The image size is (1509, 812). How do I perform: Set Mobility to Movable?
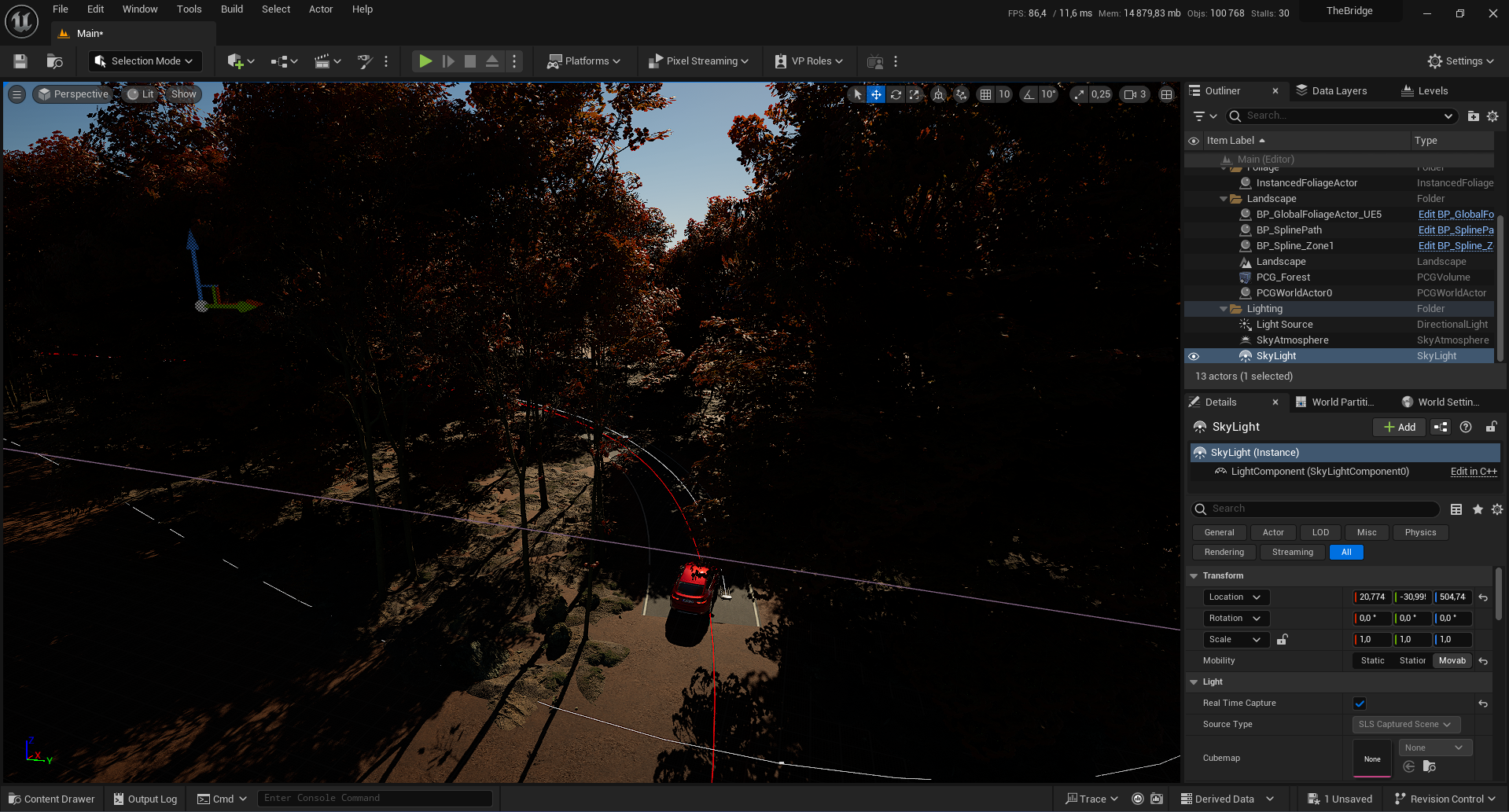1452,661
